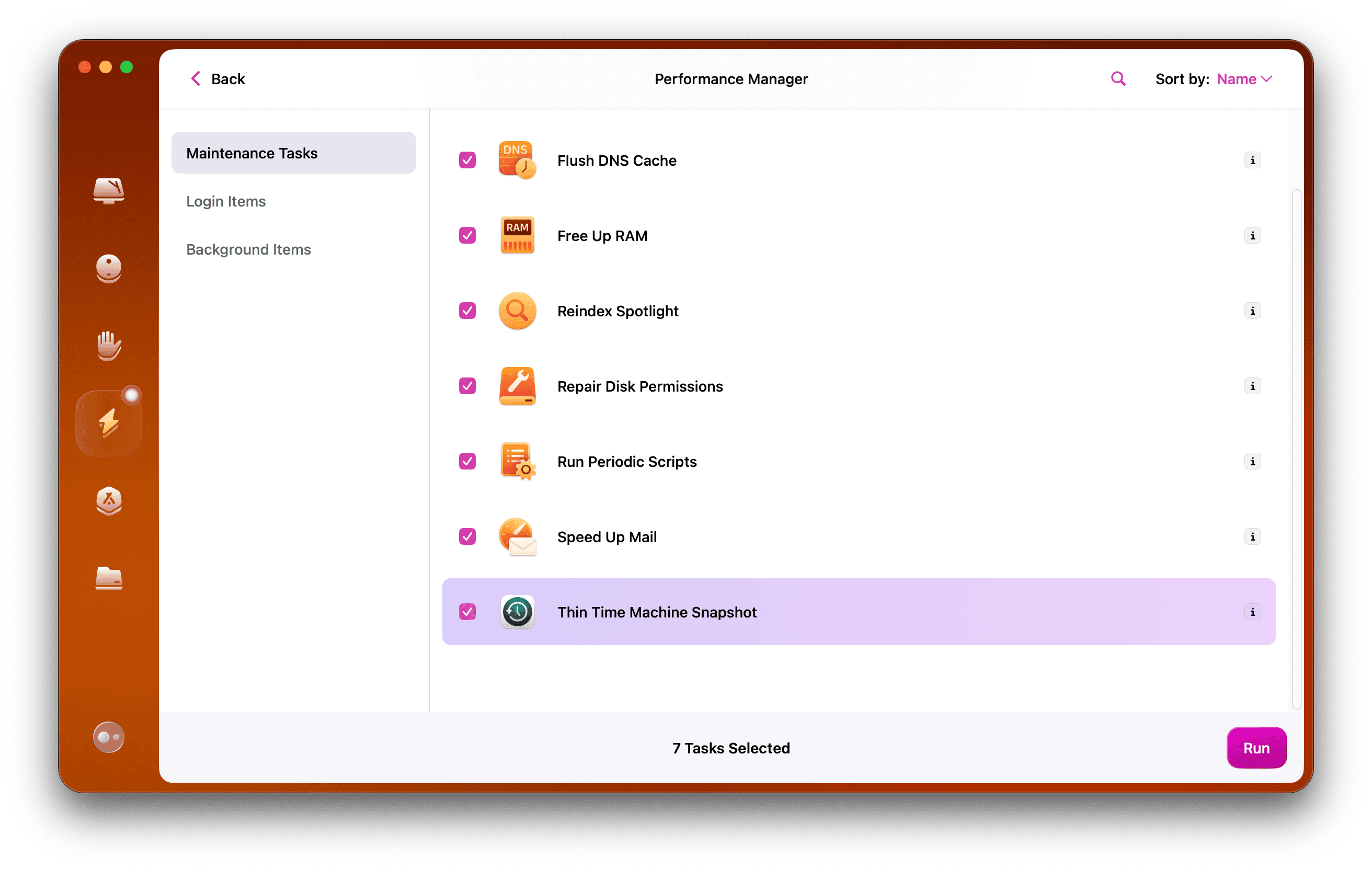This screenshot has height=870, width=1372.
Task: Click the search magnifier icon
Action: (1118, 78)
